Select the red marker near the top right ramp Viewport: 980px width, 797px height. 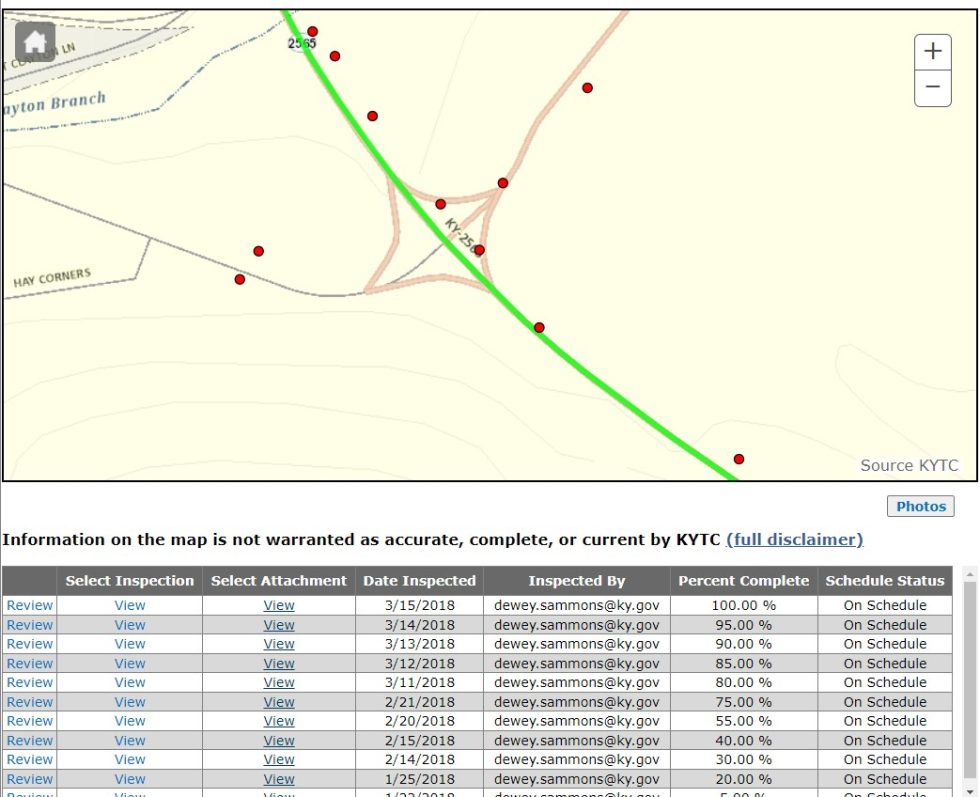(587, 88)
